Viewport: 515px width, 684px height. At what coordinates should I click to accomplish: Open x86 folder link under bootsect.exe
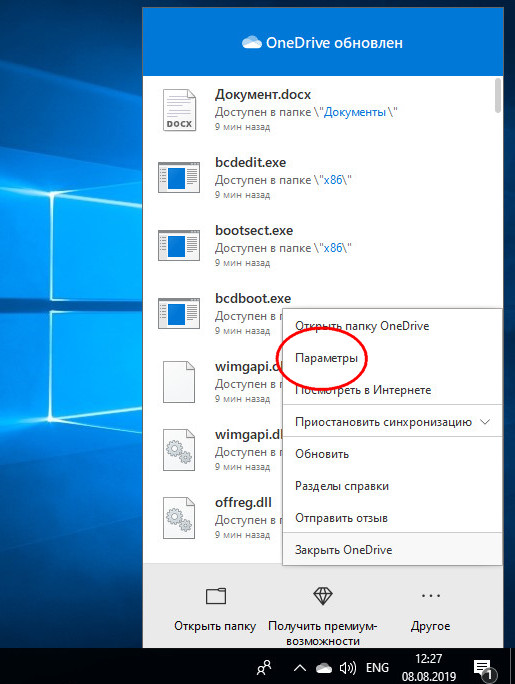tap(333, 248)
